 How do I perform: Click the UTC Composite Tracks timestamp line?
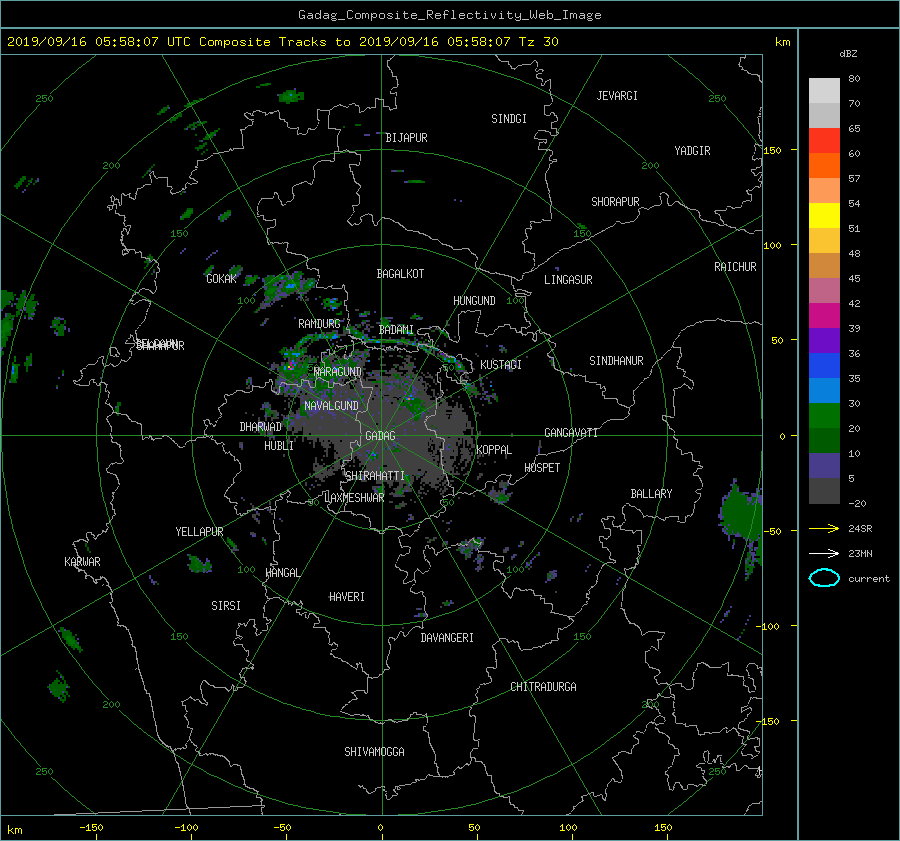(x=282, y=42)
